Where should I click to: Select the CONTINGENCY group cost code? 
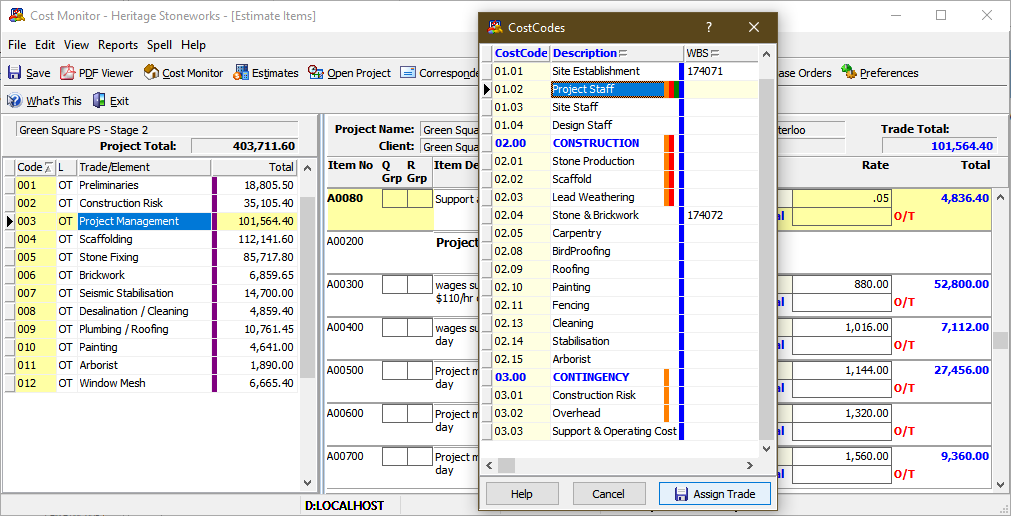(620, 377)
